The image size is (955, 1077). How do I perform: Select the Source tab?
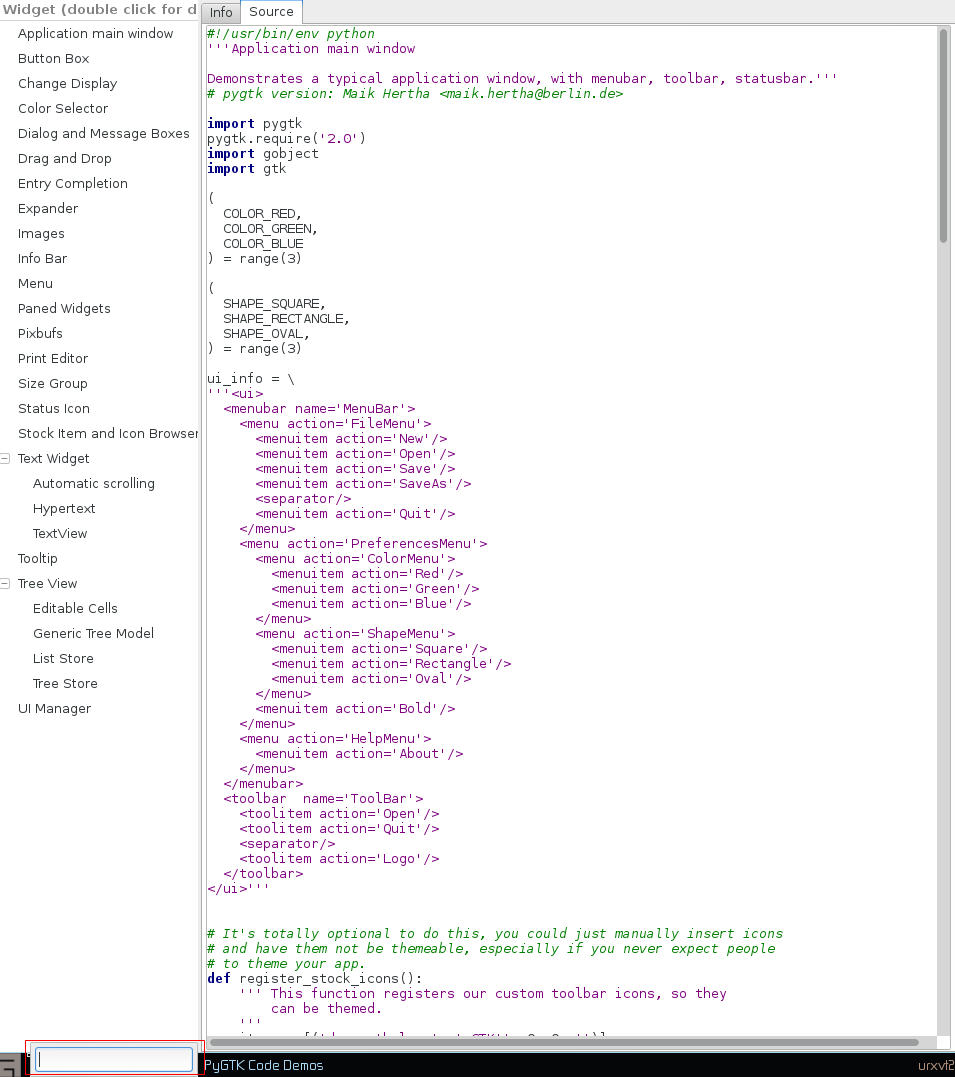coord(271,12)
